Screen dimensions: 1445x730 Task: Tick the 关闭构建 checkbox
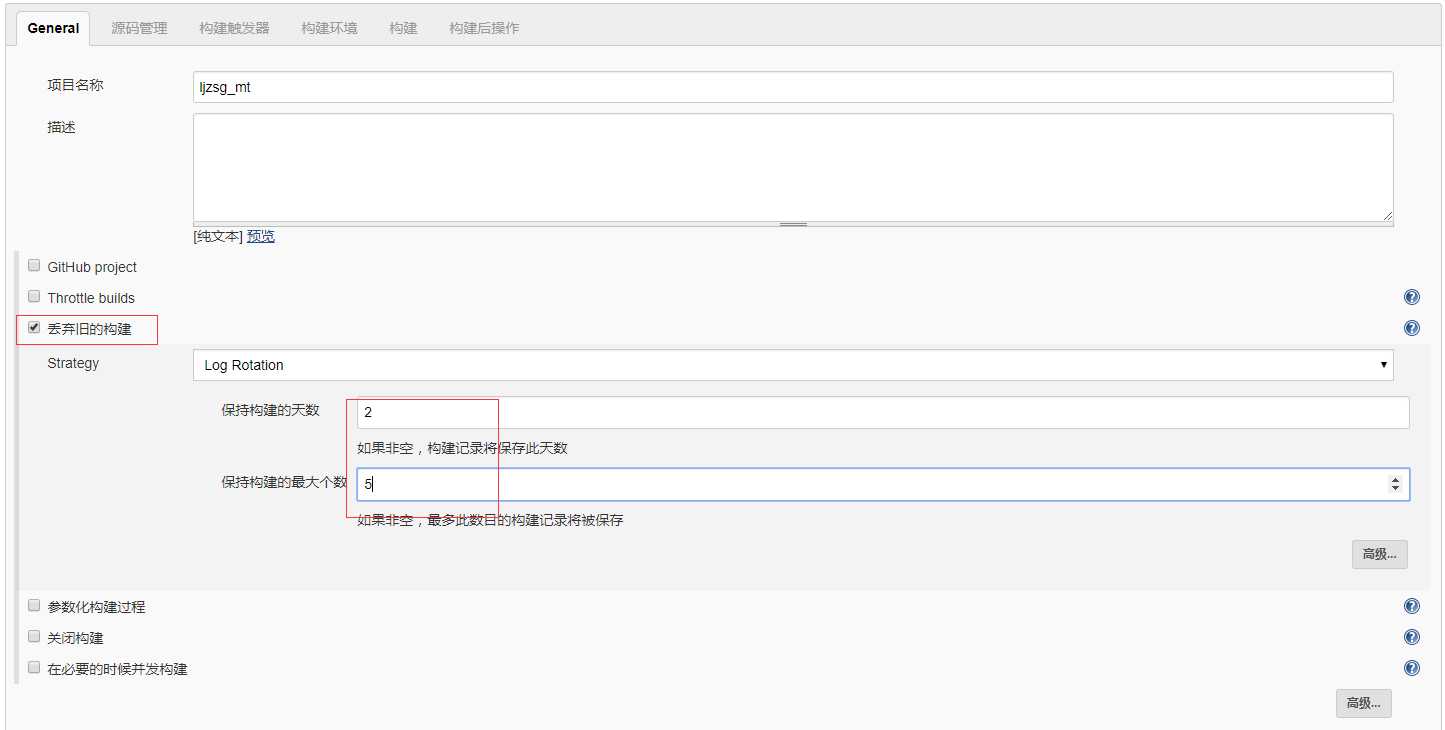click(x=34, y=637)
